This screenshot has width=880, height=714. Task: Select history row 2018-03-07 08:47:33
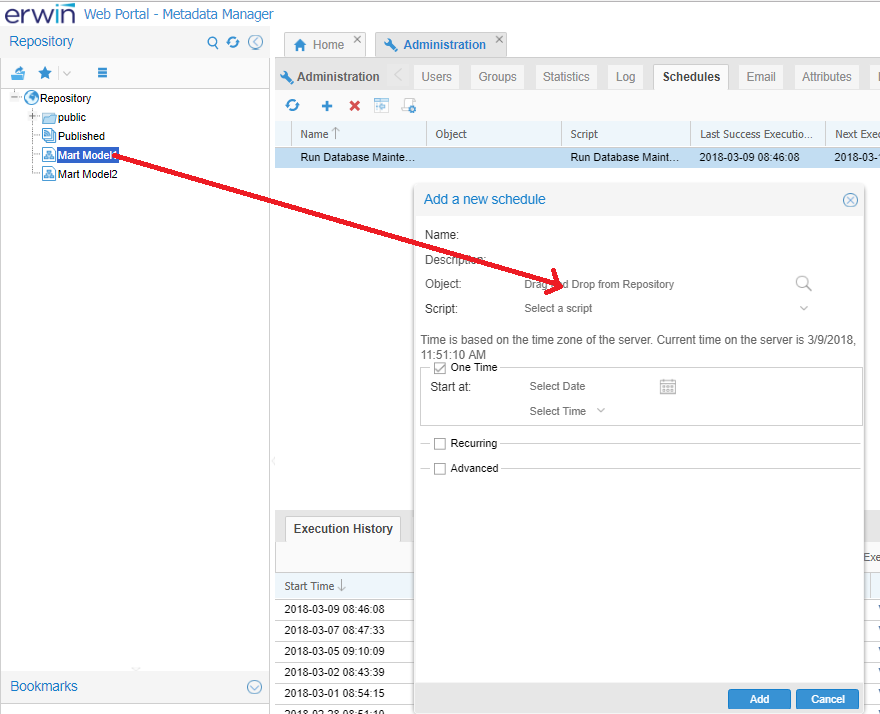[x=344, y=630]
